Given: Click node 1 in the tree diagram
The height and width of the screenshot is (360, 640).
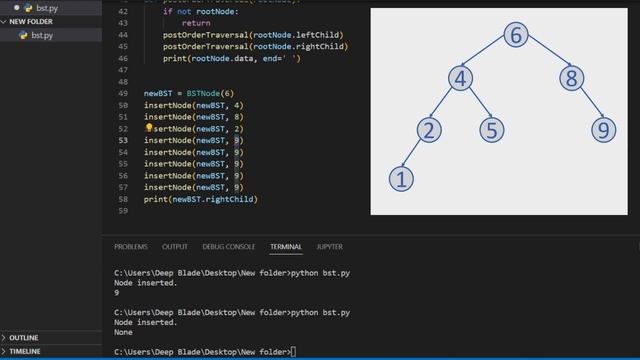Looking at the screenshot, I should pos(401,179).
